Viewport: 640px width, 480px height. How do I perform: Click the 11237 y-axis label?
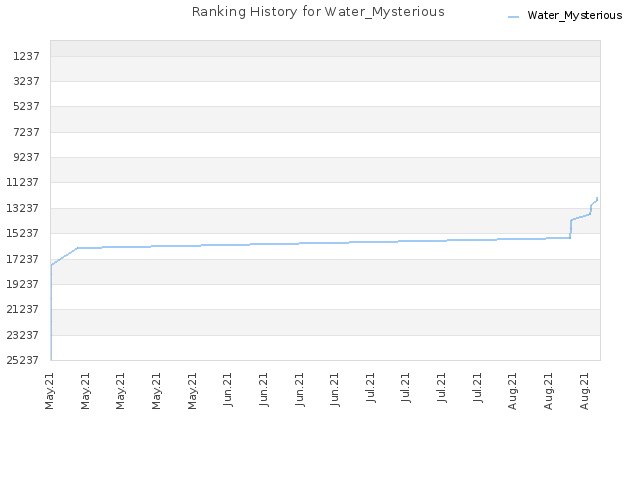pos(23,182)
